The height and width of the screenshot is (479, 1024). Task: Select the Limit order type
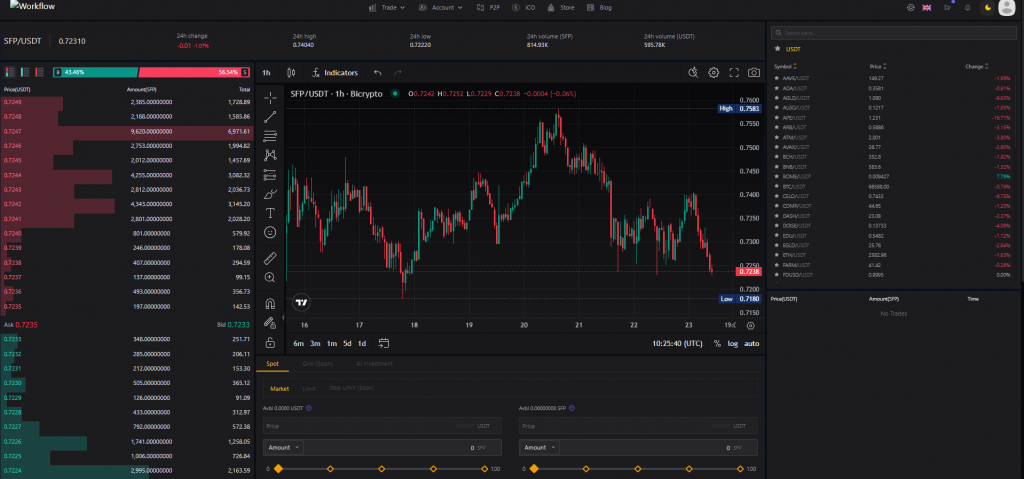tap(309, 389)
